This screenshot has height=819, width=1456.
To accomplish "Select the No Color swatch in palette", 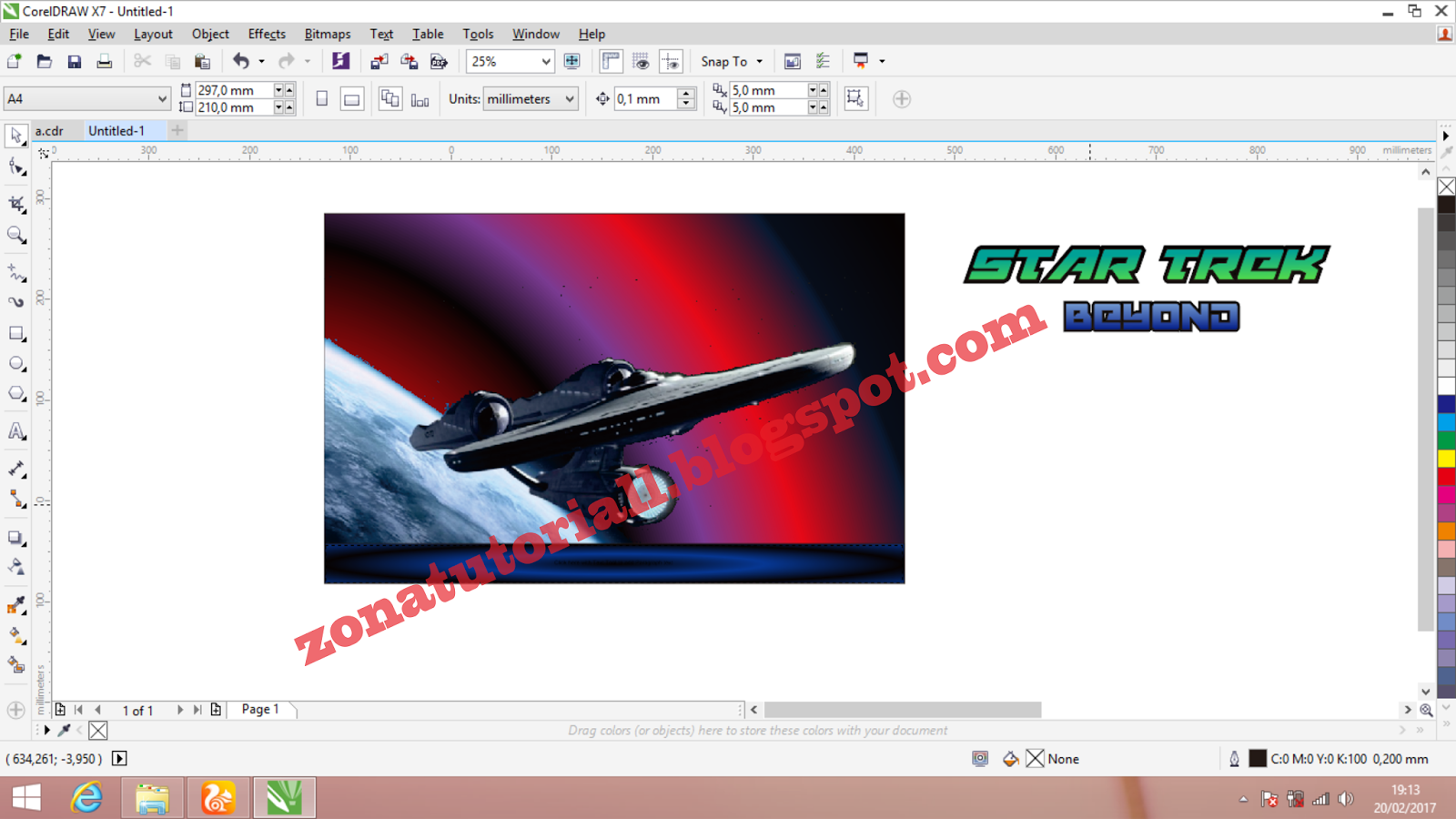I will coord(1446,187).
